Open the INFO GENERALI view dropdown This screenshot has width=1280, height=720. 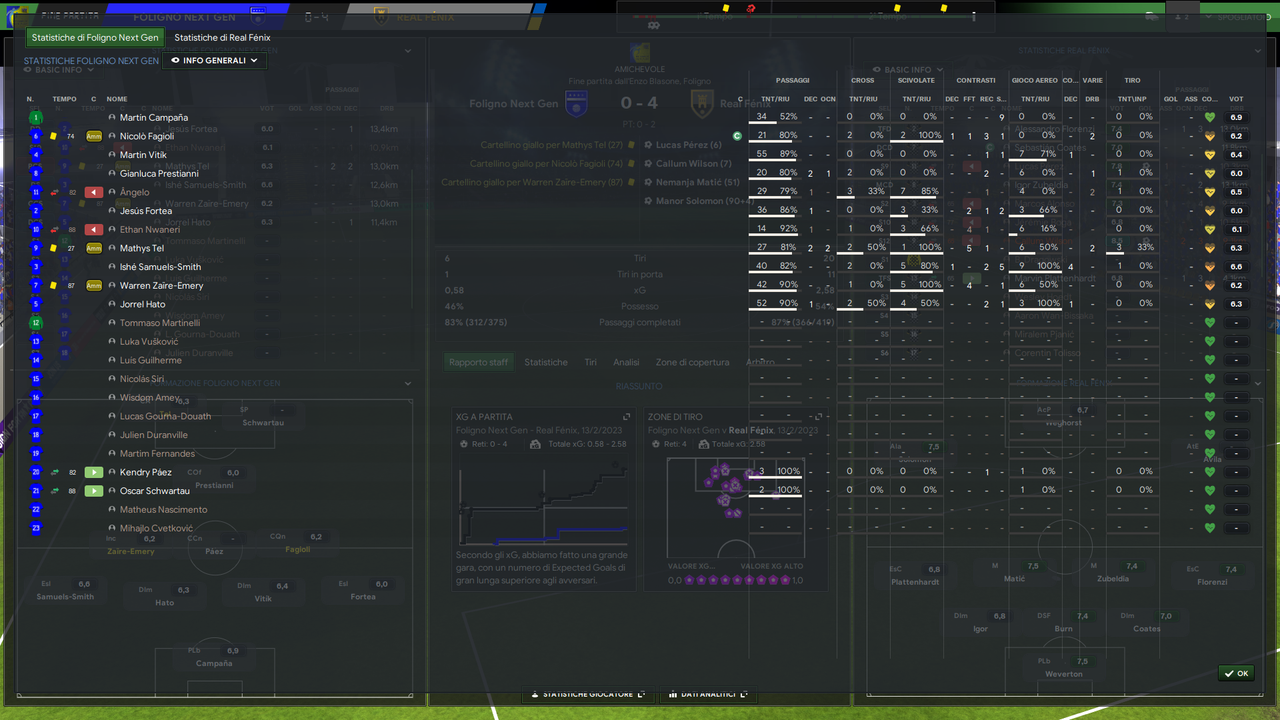(x=214, y=61)
